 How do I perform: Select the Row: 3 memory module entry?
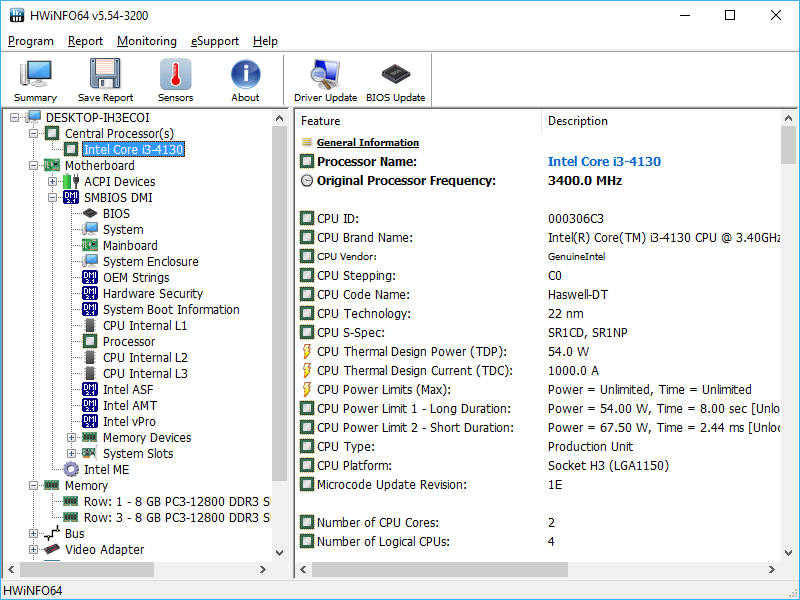click(x=177, y=517)
